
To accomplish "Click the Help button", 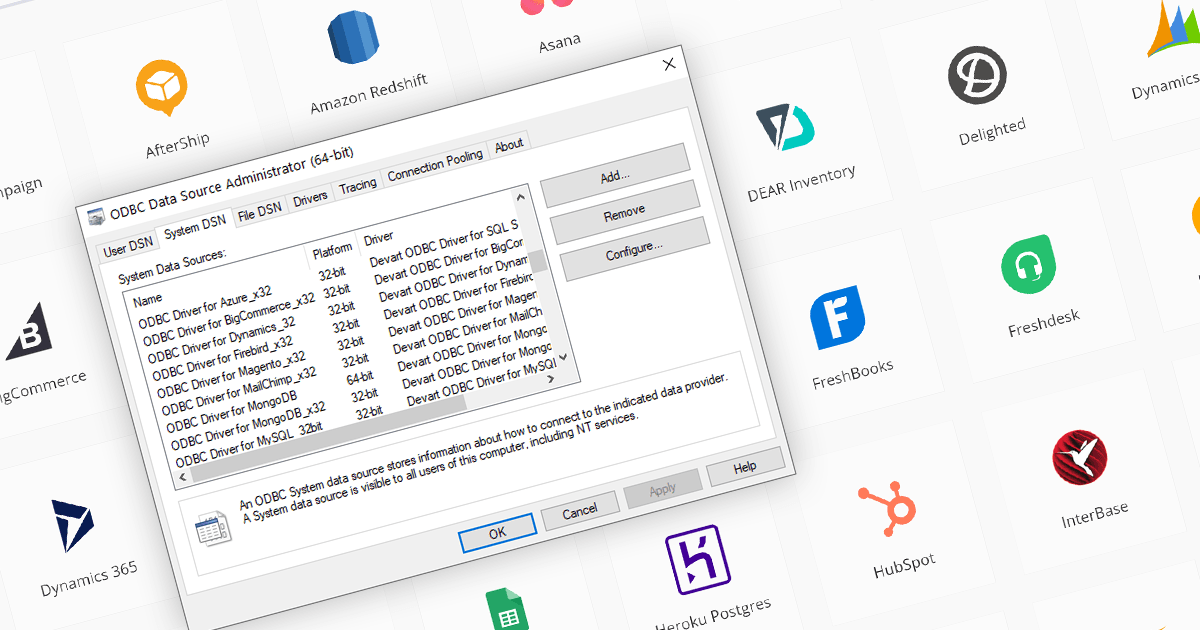I will [745, 467].
